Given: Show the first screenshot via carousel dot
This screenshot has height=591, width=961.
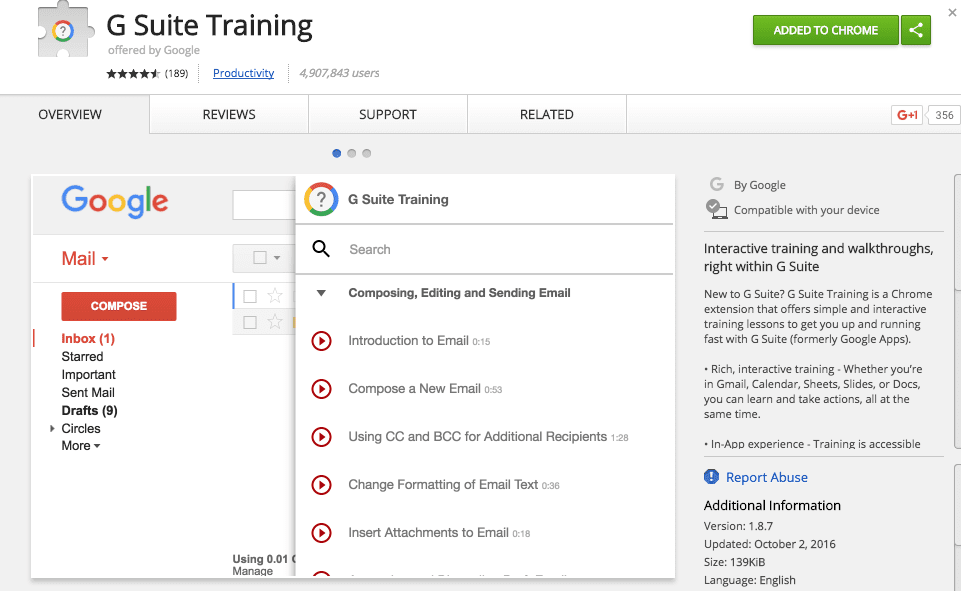Looking at the screenshot, I should 336,153.
